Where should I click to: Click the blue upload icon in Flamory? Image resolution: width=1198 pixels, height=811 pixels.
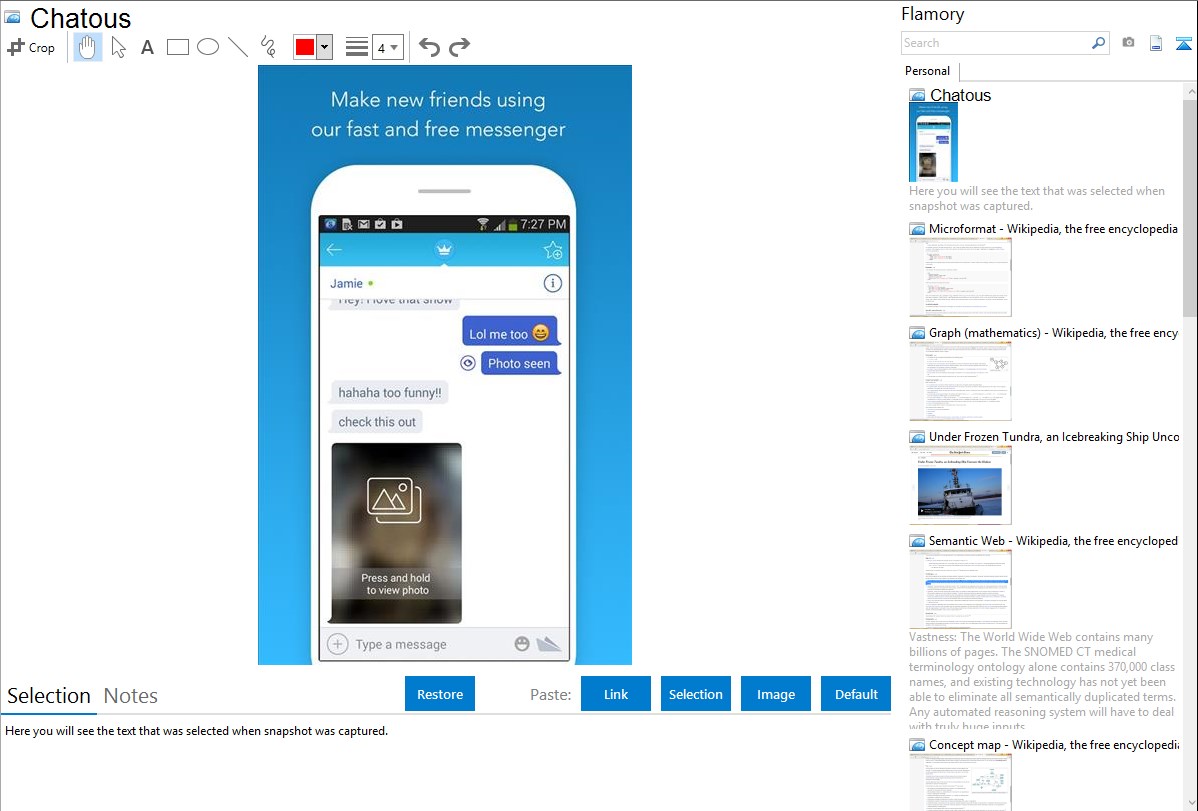coord(1183,43)
